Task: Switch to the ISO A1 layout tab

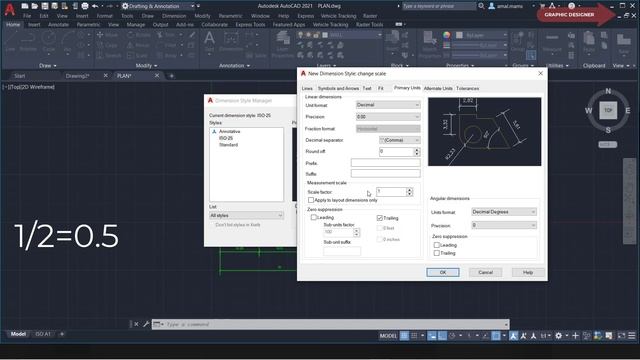Action: tap(43, 334)
